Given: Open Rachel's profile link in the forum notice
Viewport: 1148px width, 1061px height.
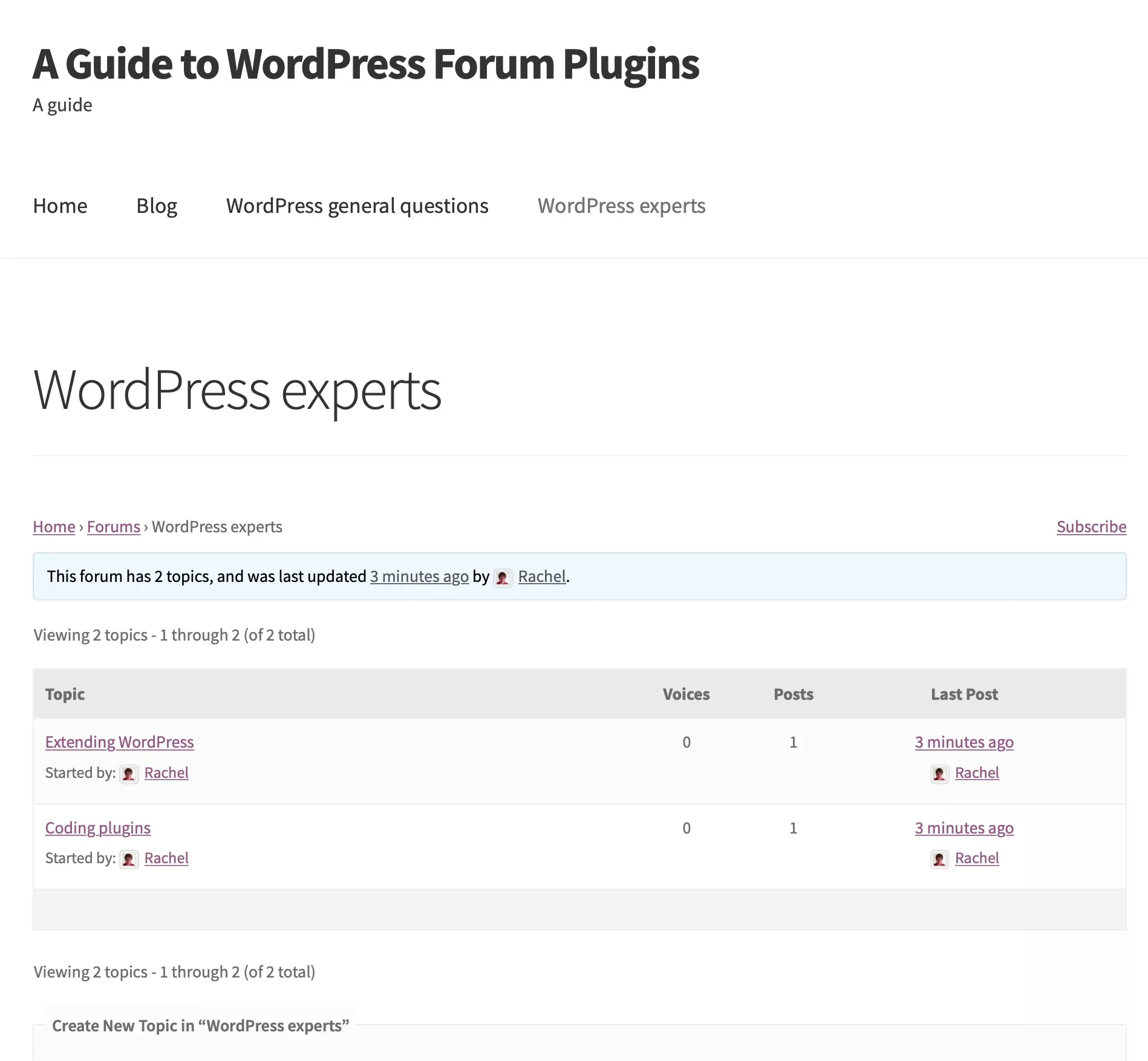Looking at the screenshot, I should (542, 576).
